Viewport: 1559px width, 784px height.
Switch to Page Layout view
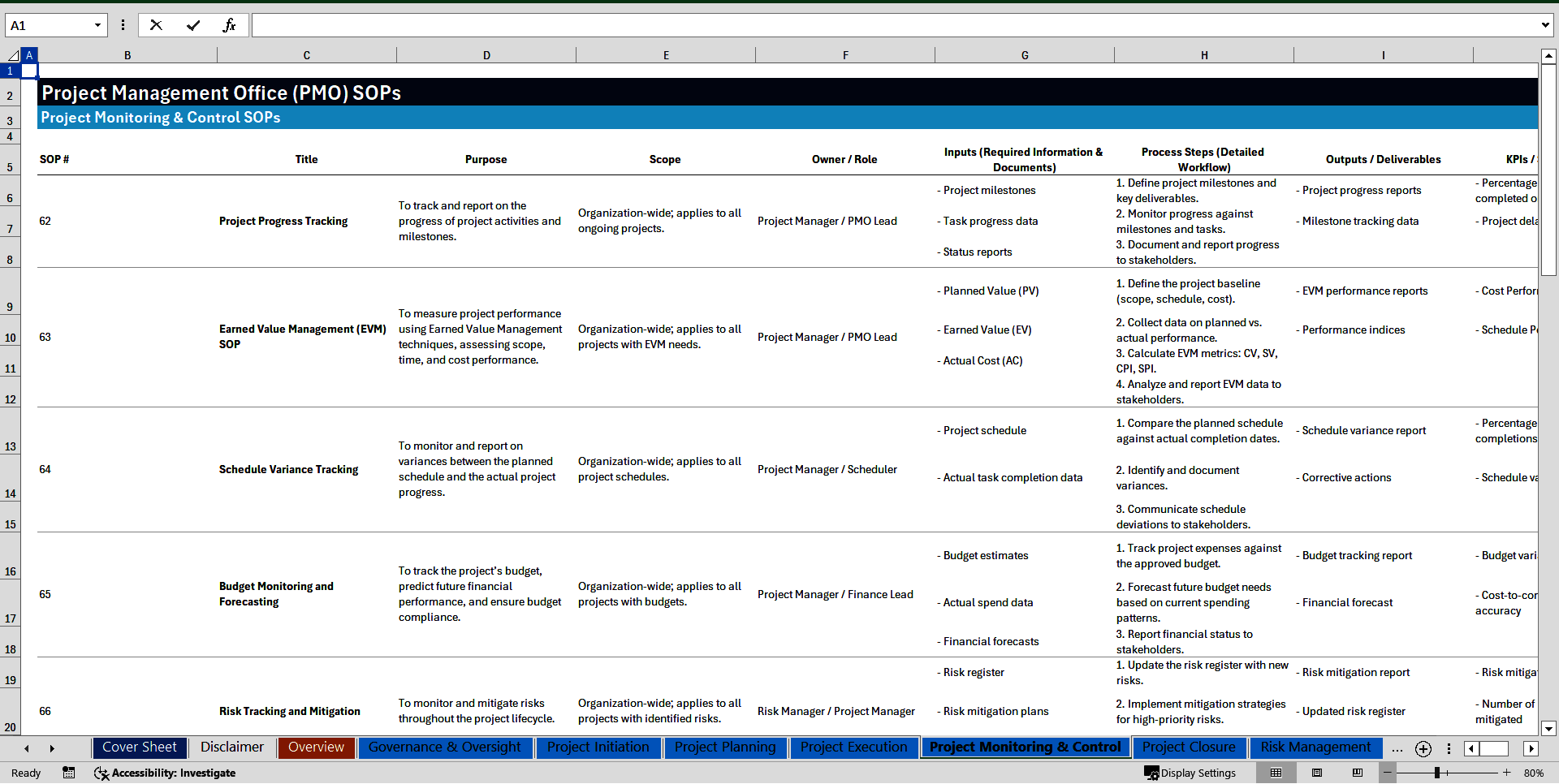click(1317, 773)
